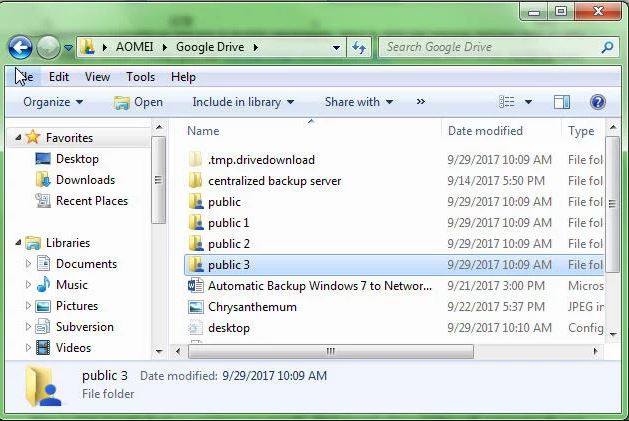The width and height of the screenshot is (629, 421).
Task: Open the address bar history dropdown arrow
Action: [337, 48]
